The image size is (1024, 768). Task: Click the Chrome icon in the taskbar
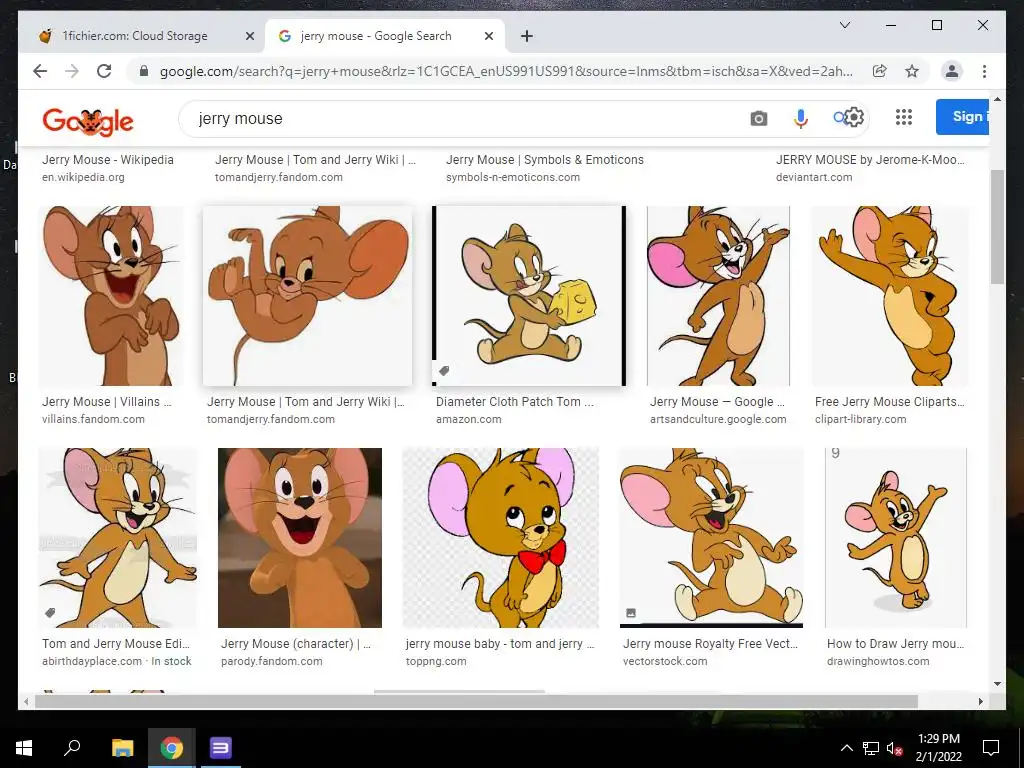click(x=172, y=748)
